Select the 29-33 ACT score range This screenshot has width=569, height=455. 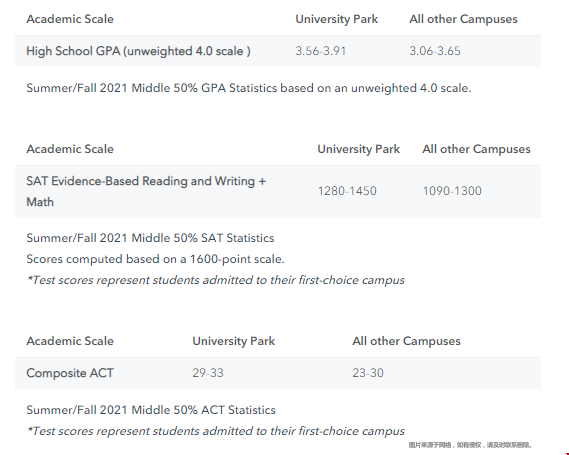point(208,373)
